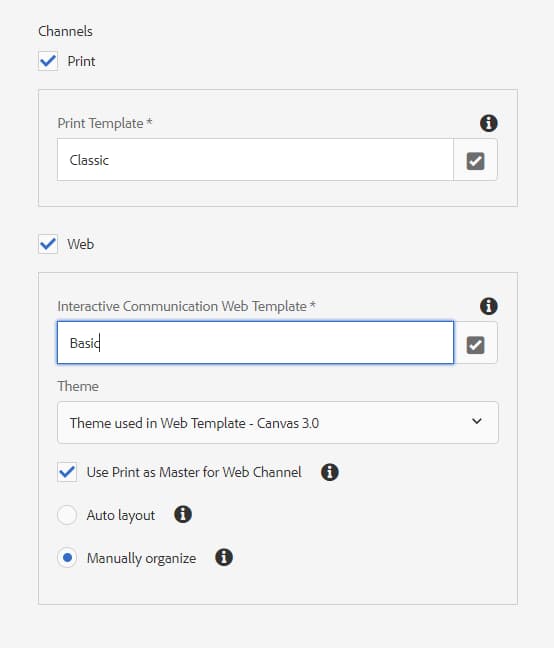Open Theme dropdown showing Canvas 3.0
Viewport: 554px width, 648px height.
278,422
